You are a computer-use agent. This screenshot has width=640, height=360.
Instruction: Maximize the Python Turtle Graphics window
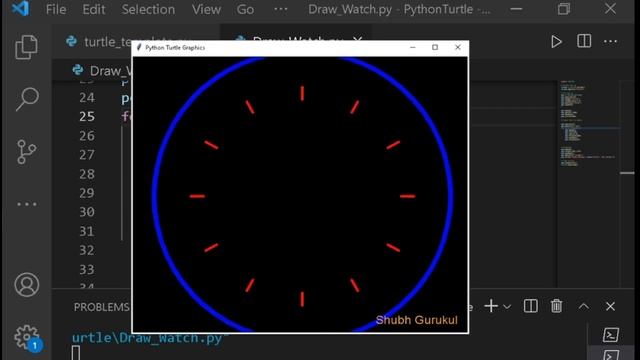(x=435, y=47)
